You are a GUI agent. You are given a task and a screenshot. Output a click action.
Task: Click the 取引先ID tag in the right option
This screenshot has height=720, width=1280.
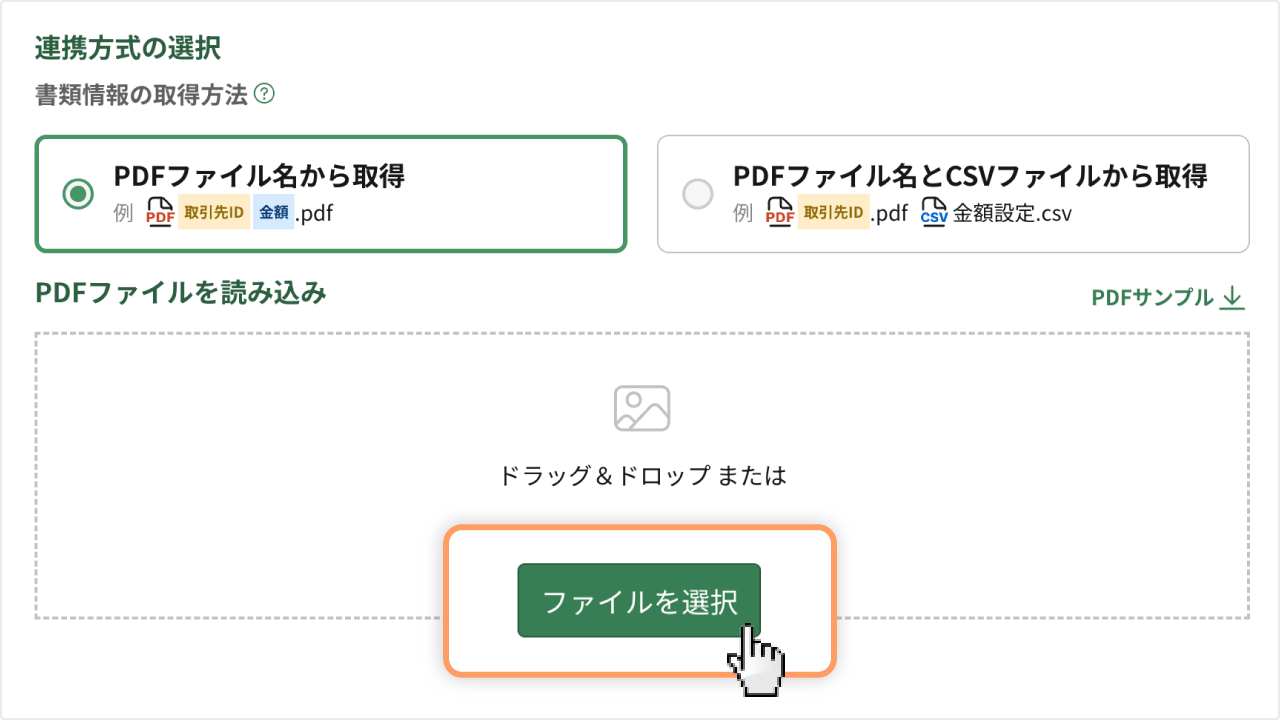coord(834,213)
